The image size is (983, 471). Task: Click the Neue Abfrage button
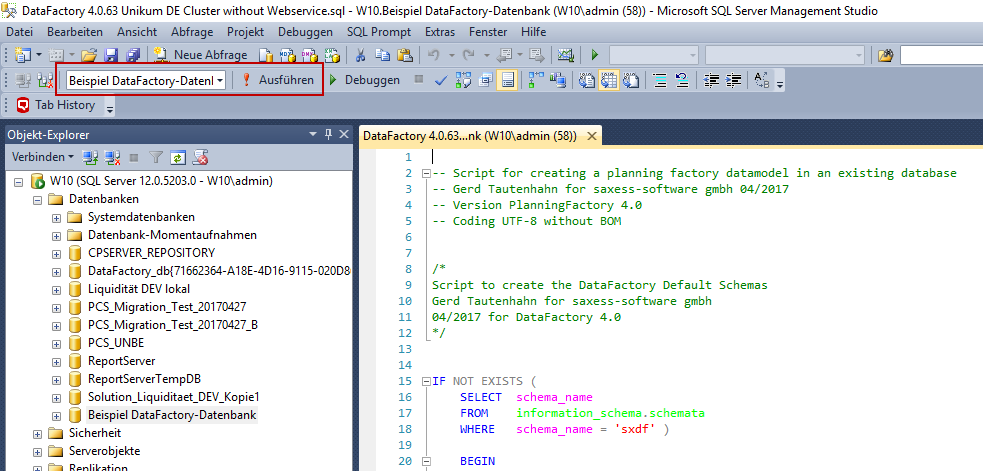click(x=200, y=54)
